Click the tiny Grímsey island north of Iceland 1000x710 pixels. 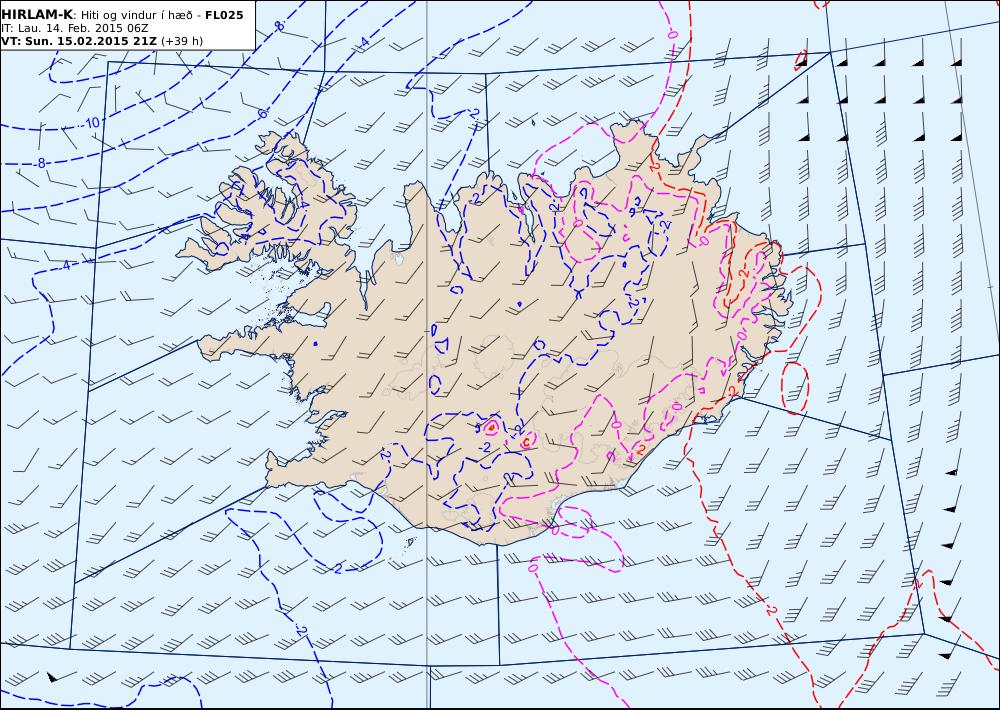click(533, 121)
